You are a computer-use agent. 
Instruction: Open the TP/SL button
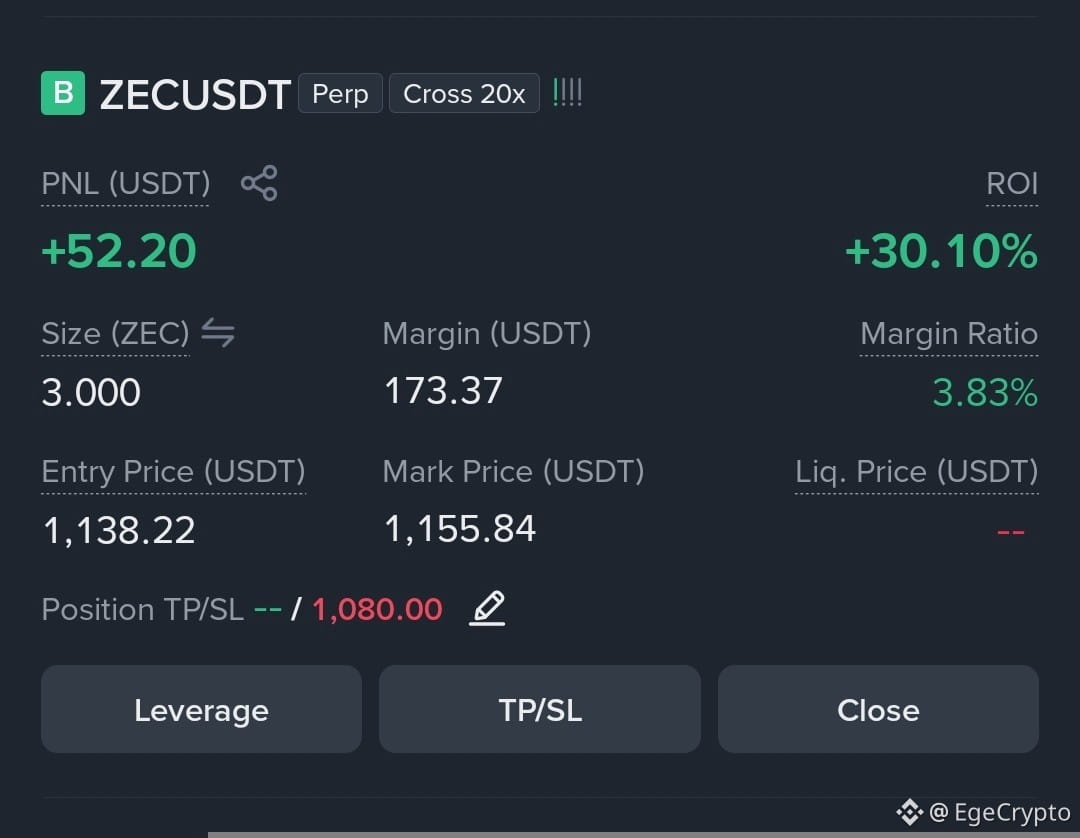540,709
